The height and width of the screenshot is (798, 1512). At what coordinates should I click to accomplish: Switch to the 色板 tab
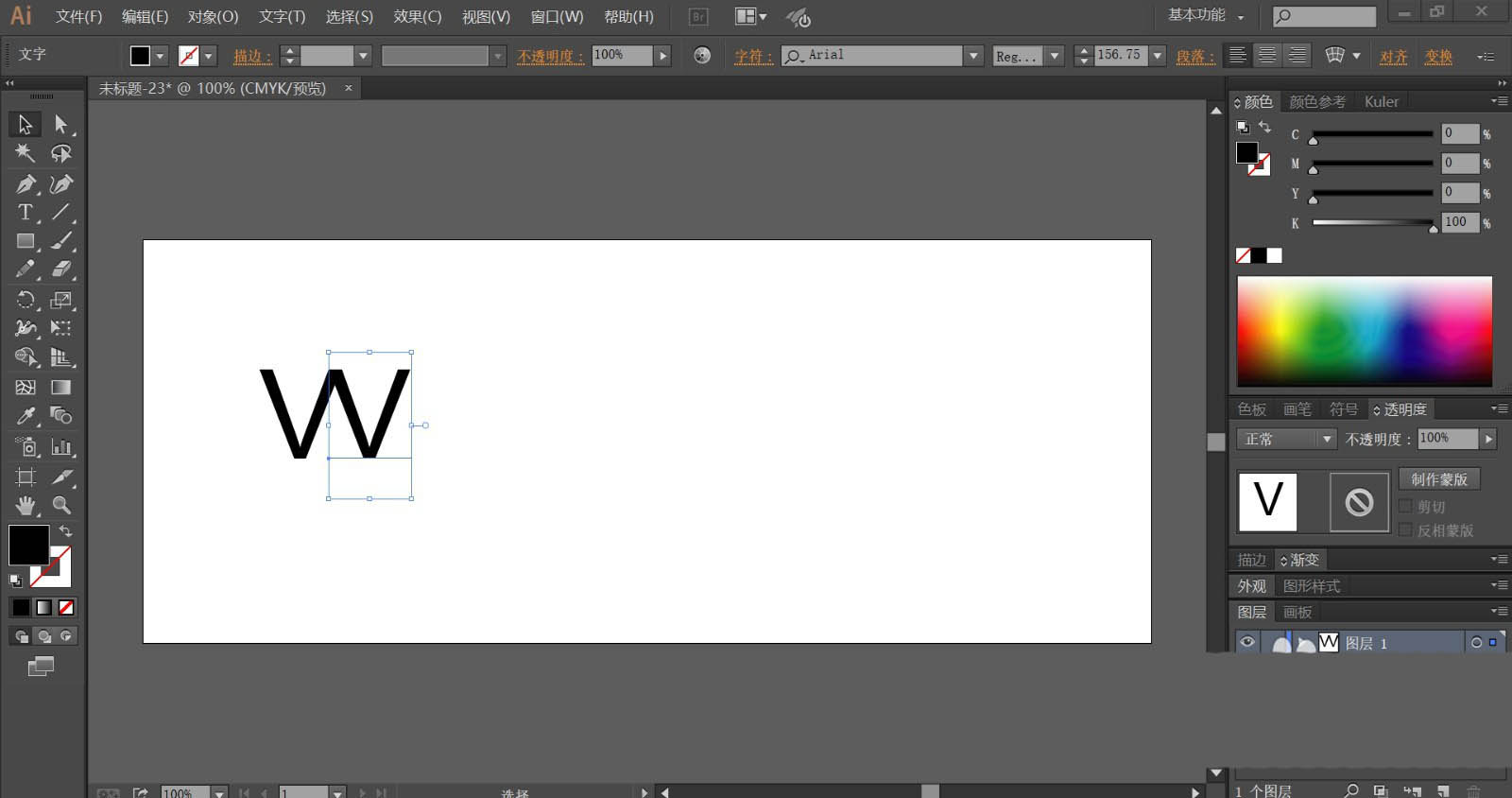tap(1251, 409)
